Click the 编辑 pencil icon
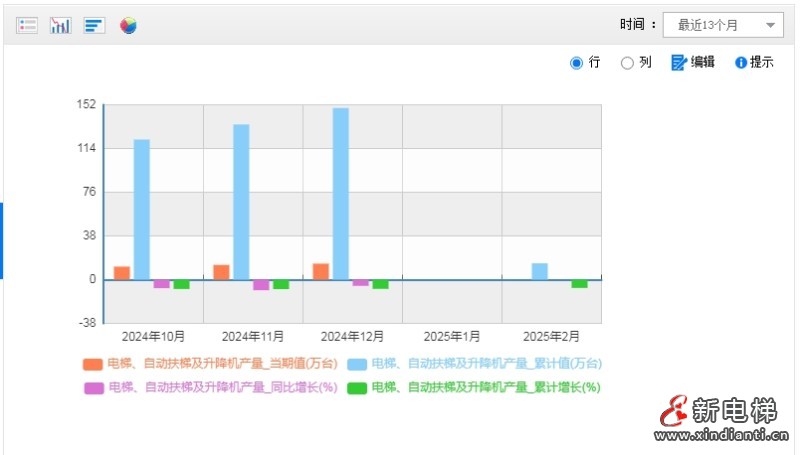 [x=679, y=62]
